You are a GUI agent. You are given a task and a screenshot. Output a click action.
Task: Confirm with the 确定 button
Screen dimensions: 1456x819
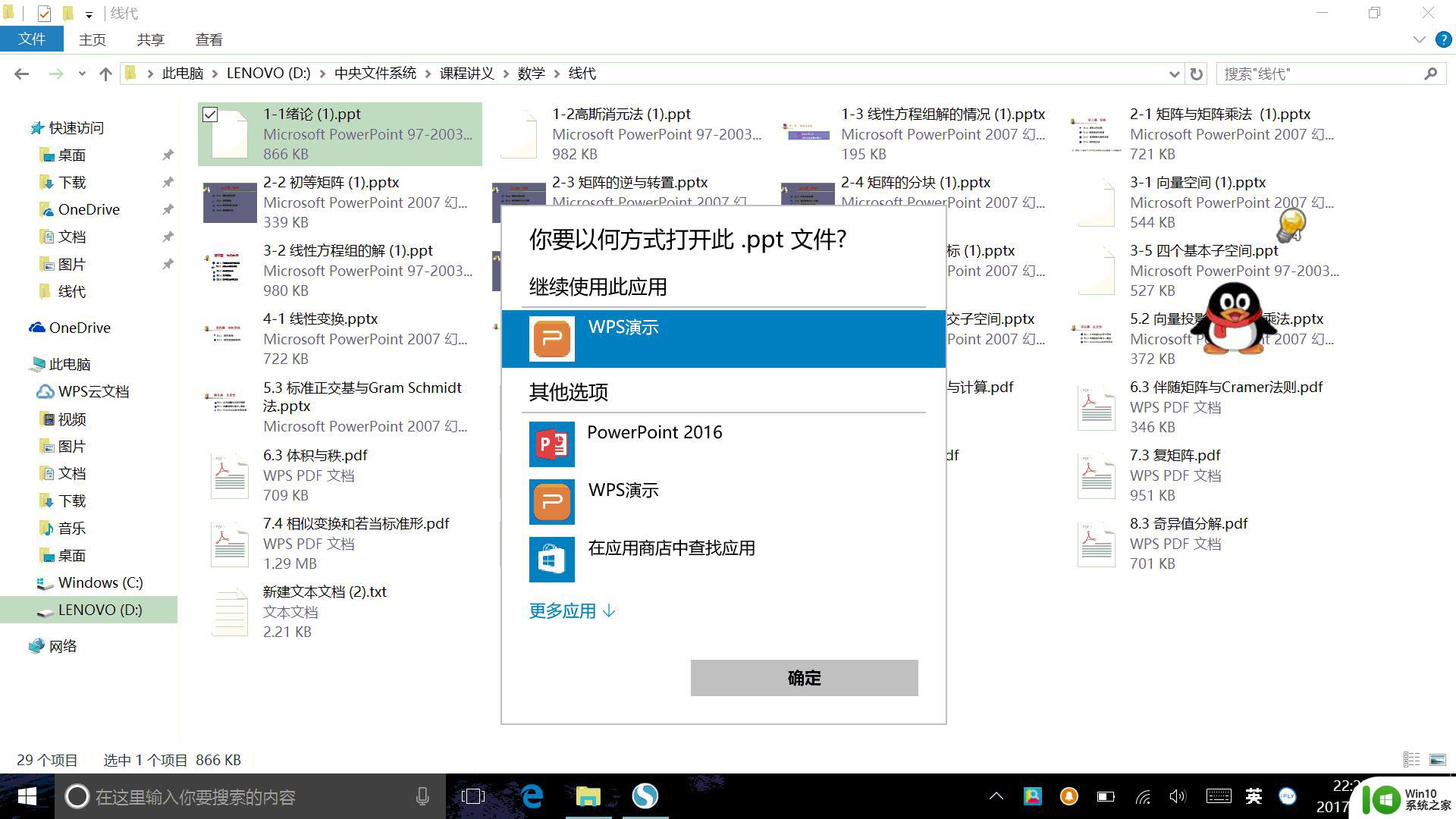(x=804, y=677)
